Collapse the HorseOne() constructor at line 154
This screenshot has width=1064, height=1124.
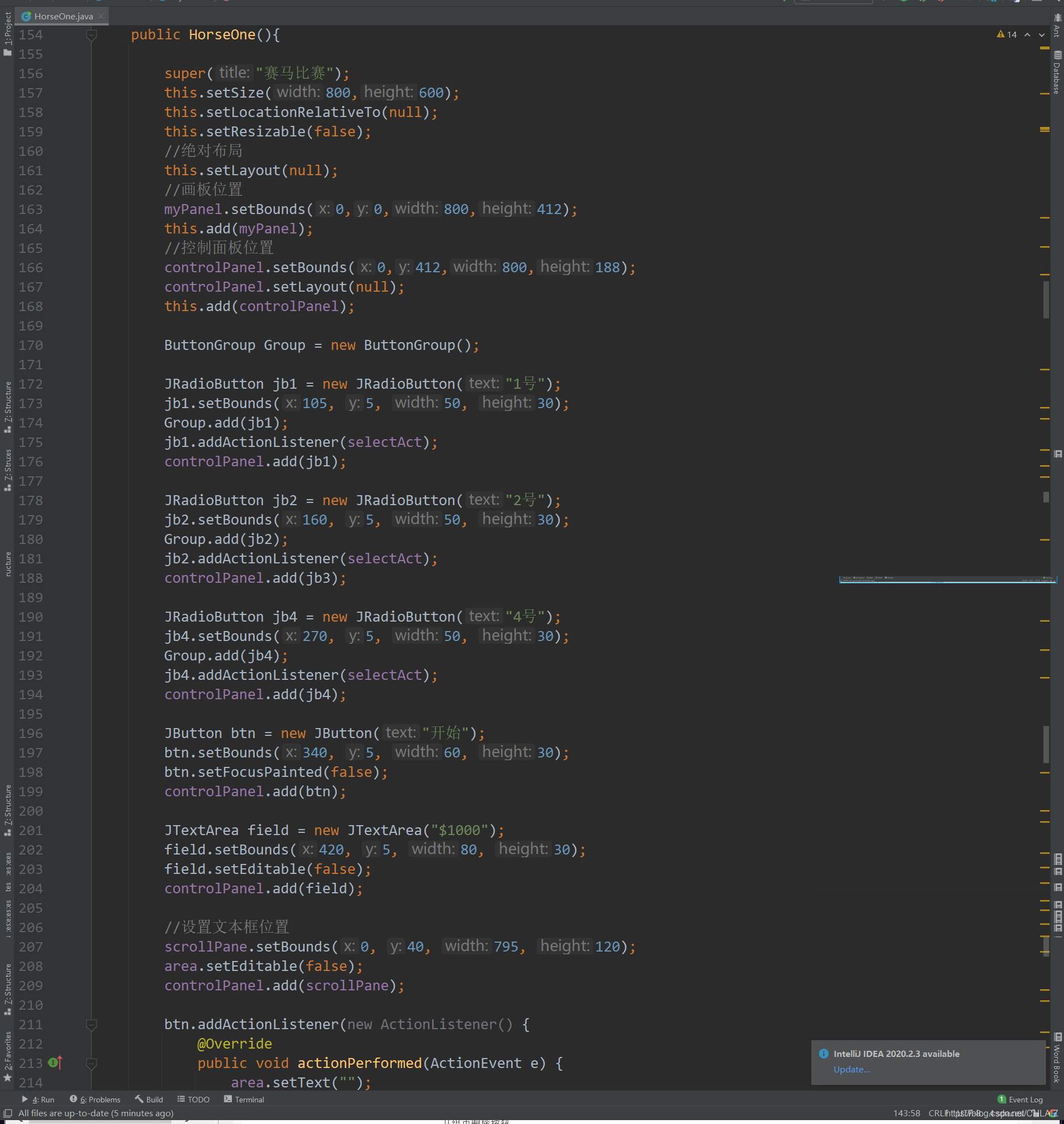tap(92, 35)
